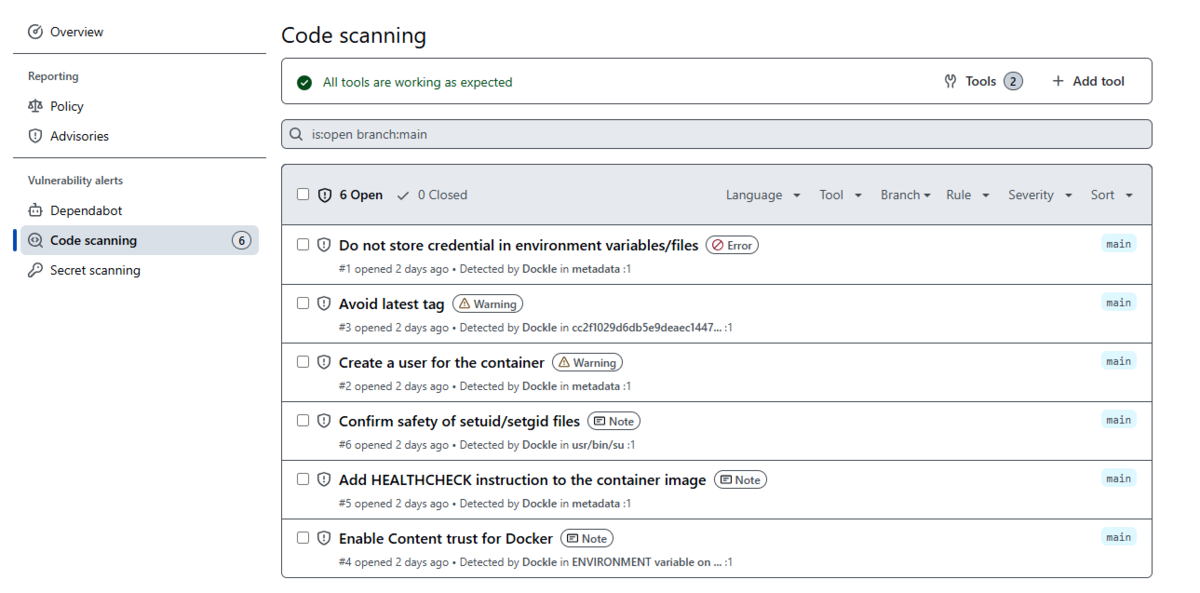The height and width of the screenshot is (593, 1200).
Task: Show the 0 Closed alerts tab
Action: 432,195
